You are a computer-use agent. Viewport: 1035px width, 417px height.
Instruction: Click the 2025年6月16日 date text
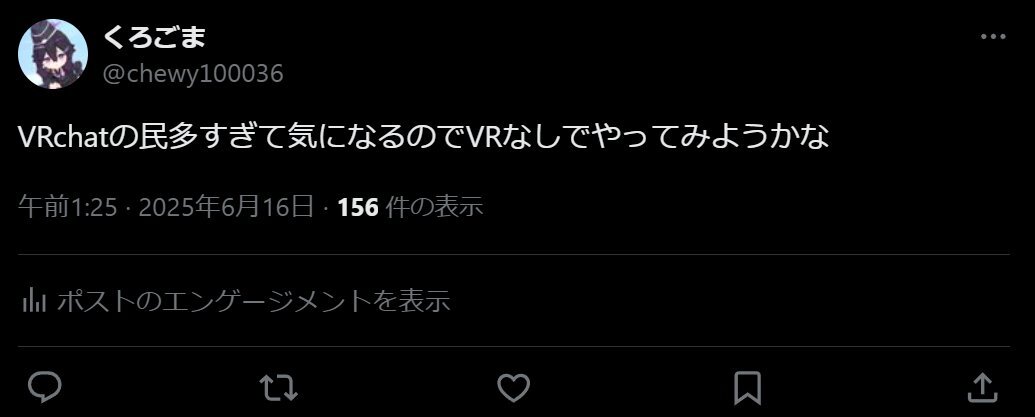226,208
